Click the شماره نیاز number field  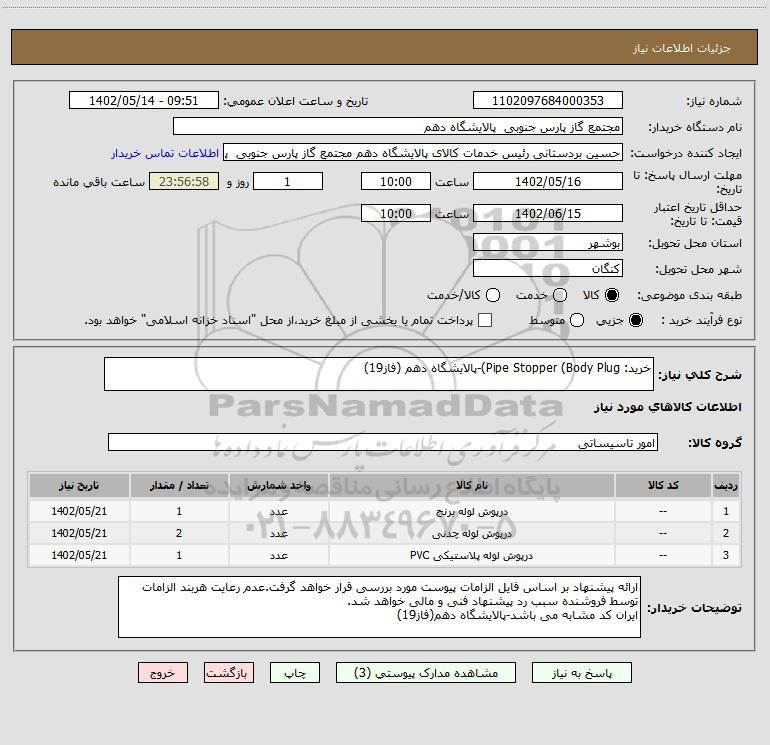tap(548, 100)
